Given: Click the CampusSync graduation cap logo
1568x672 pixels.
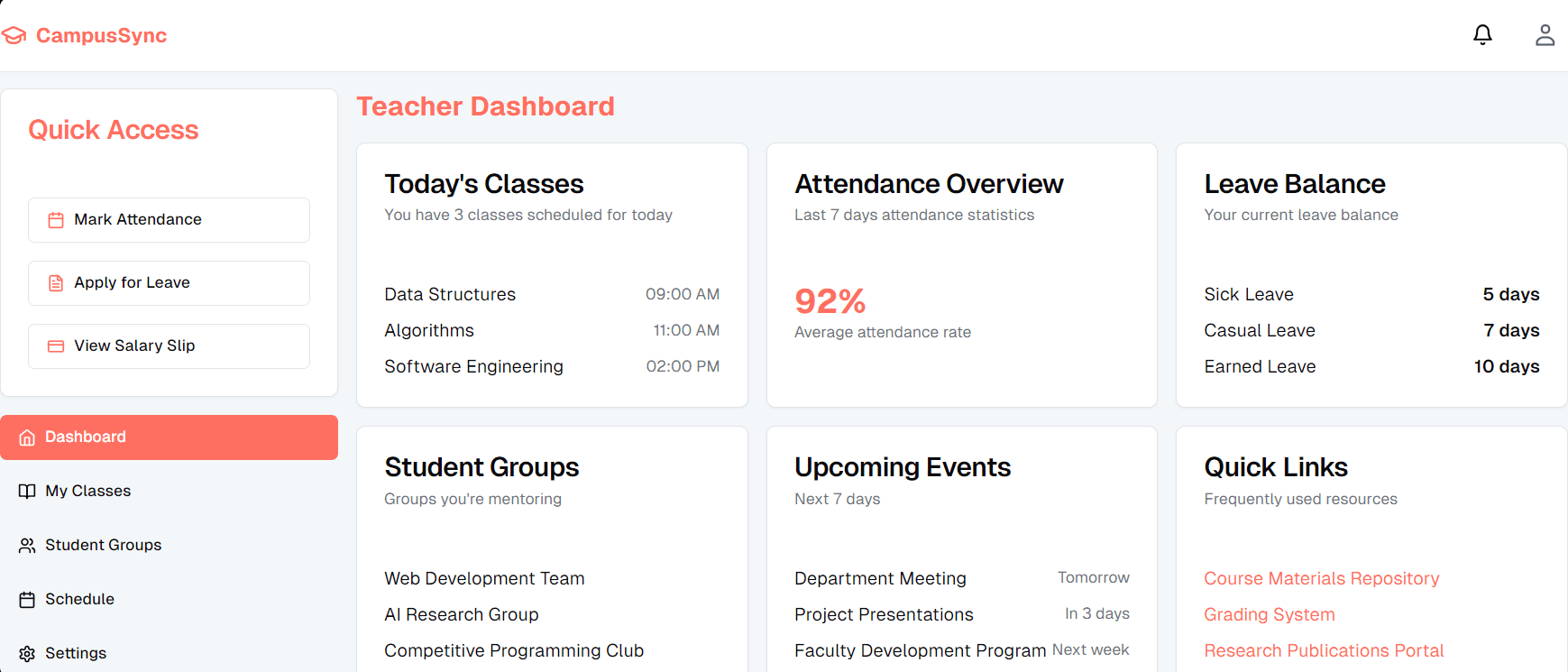Looking at the screenshot, I should coord(14,36).
